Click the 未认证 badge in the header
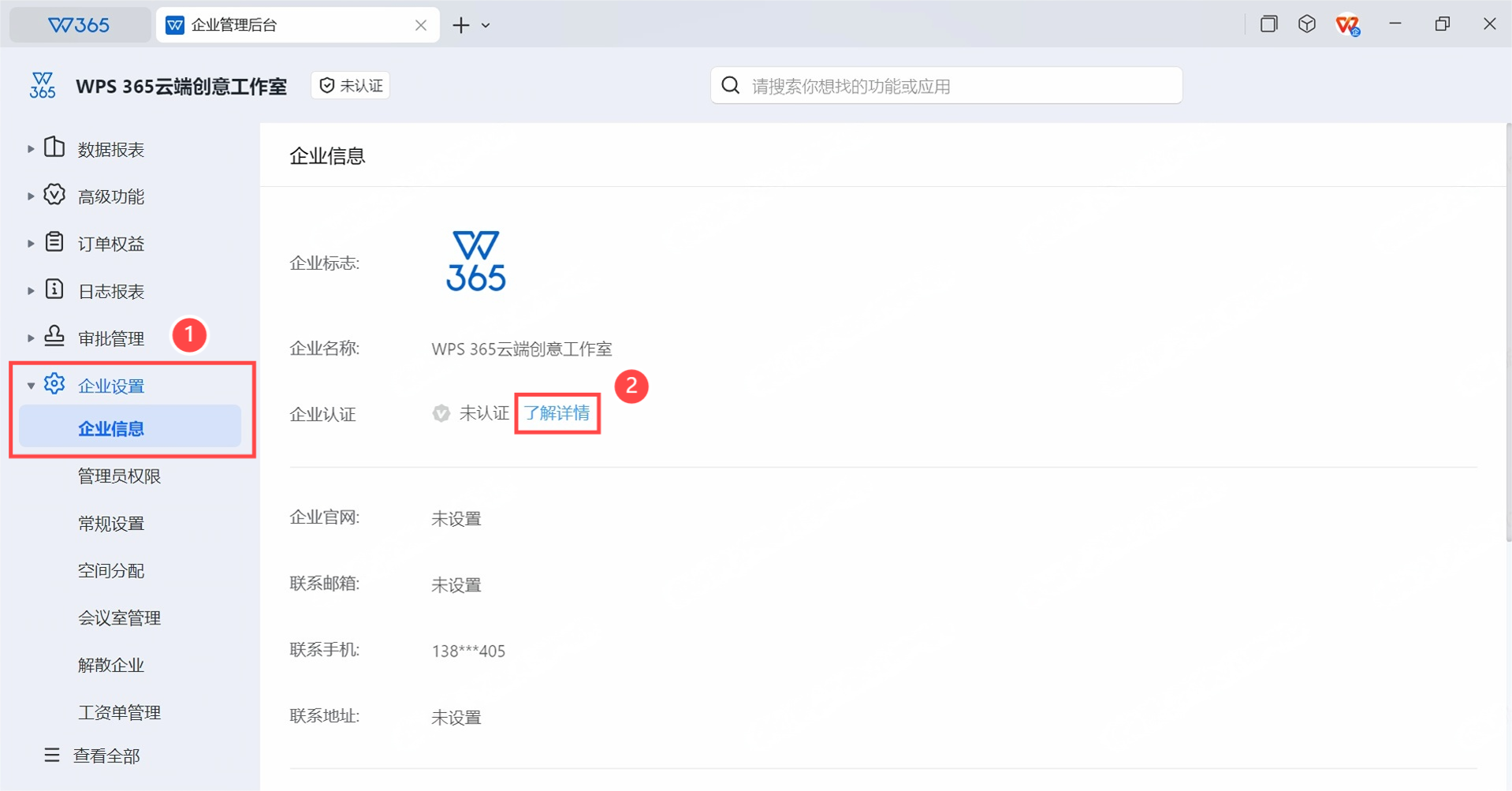 [x=351, y=85]
